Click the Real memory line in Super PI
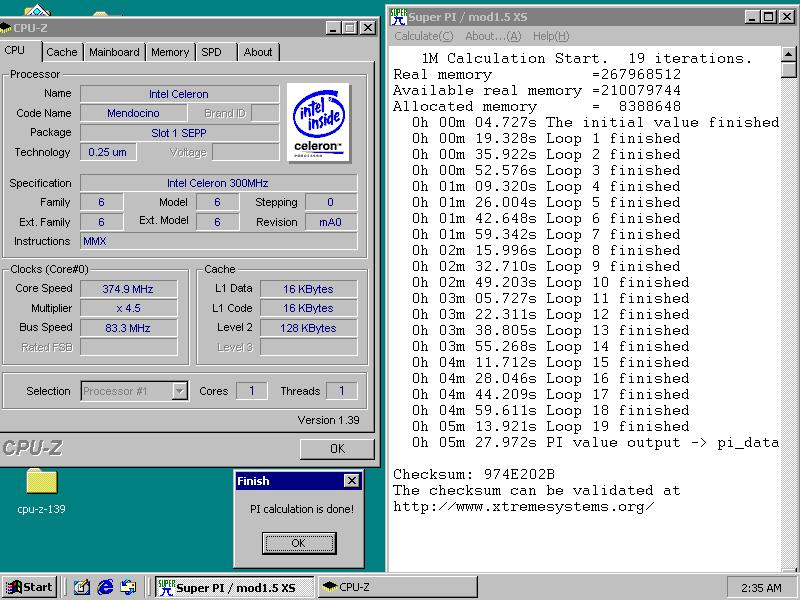 (x=537, y=74)
